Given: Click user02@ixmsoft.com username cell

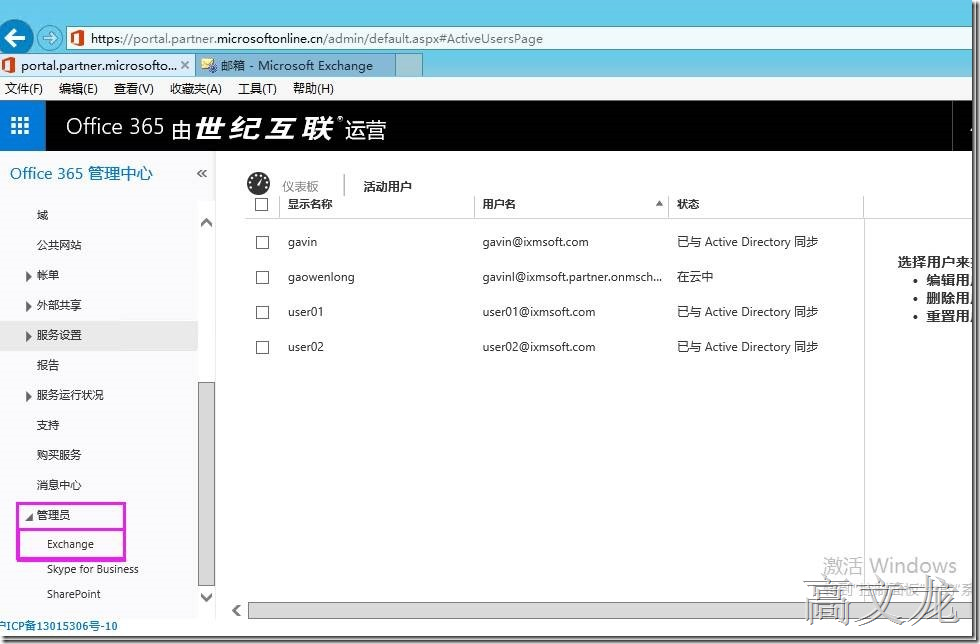Looking at the screenshot, I should (539, 347).
